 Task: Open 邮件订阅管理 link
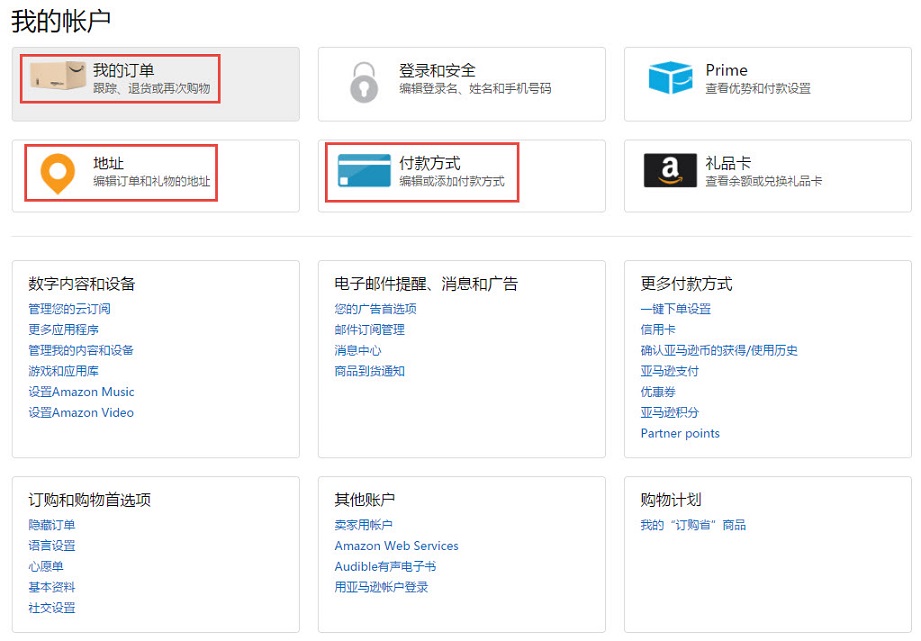coord(369,330)
